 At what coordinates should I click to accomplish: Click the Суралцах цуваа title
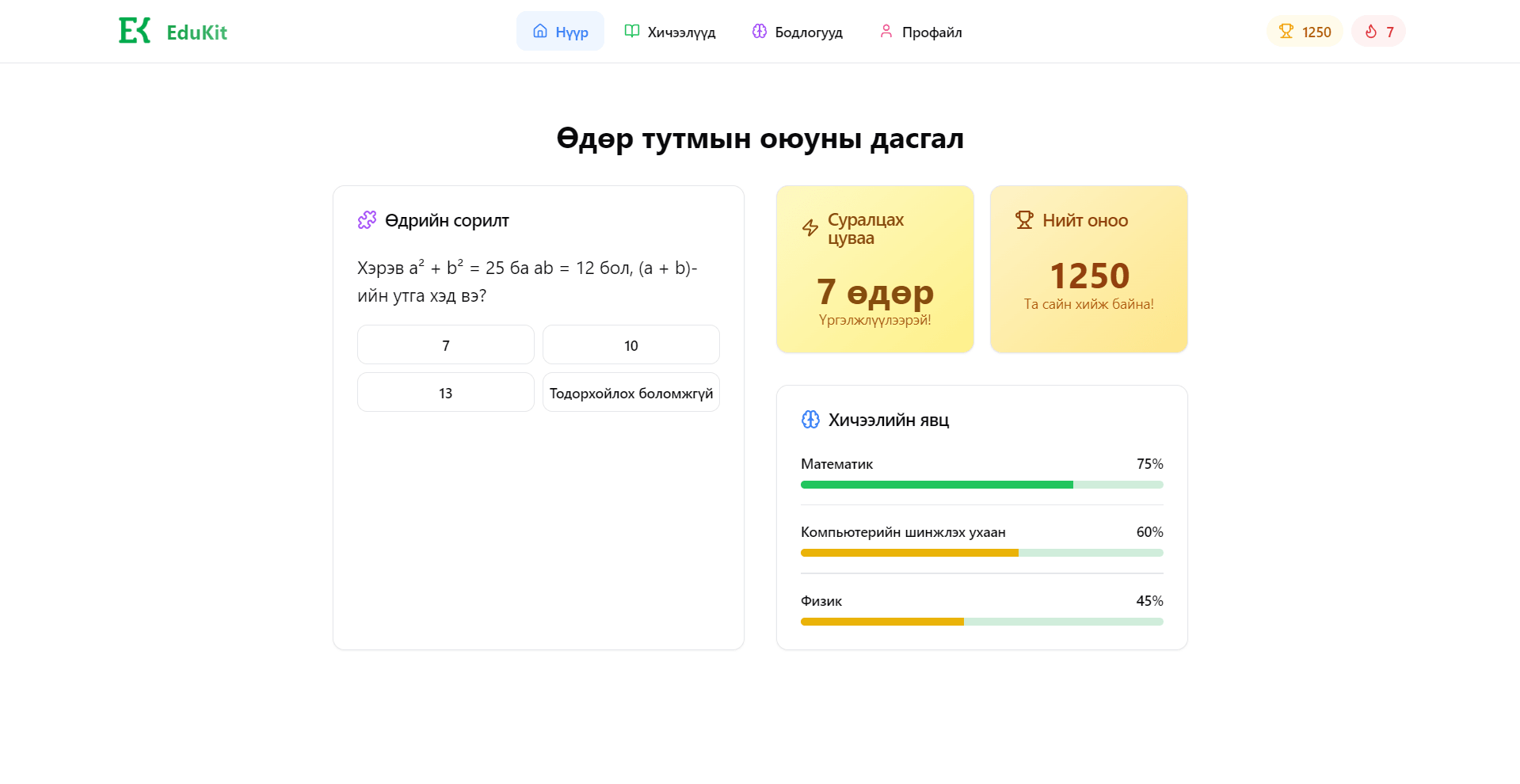coord(866,228)
